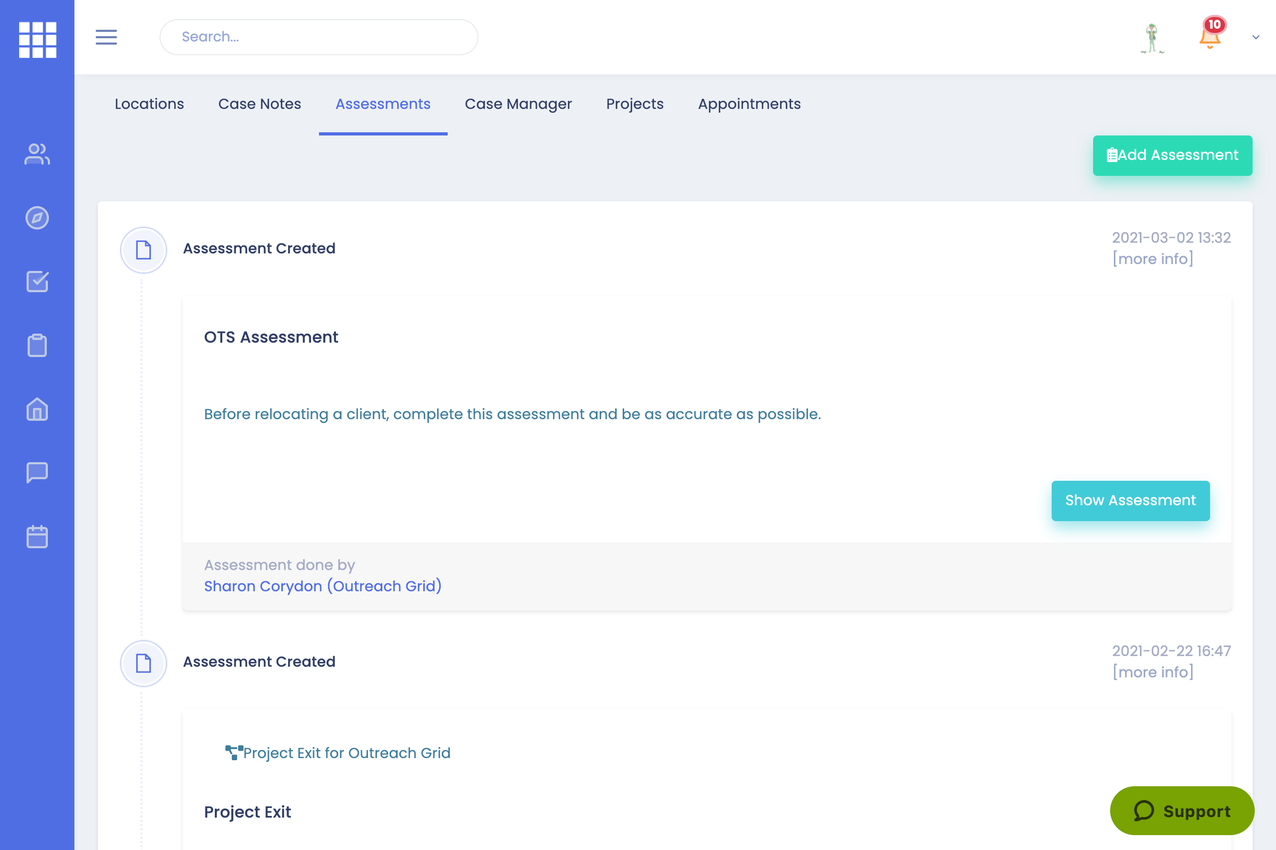Click the OTS Assessment title
Screen dimensions: 1276x850
pos(271,337)
